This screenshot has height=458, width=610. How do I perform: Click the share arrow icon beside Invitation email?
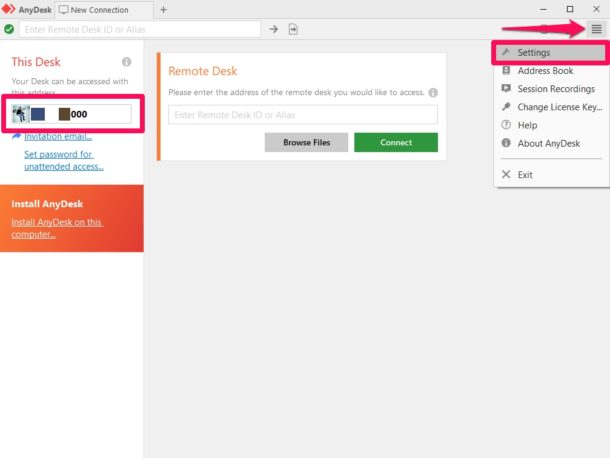click(16, 136)
